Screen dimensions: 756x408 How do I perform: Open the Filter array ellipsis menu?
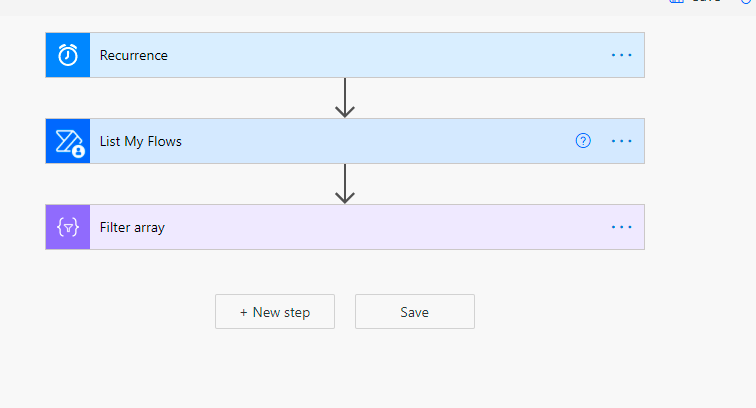coord(621,227)
